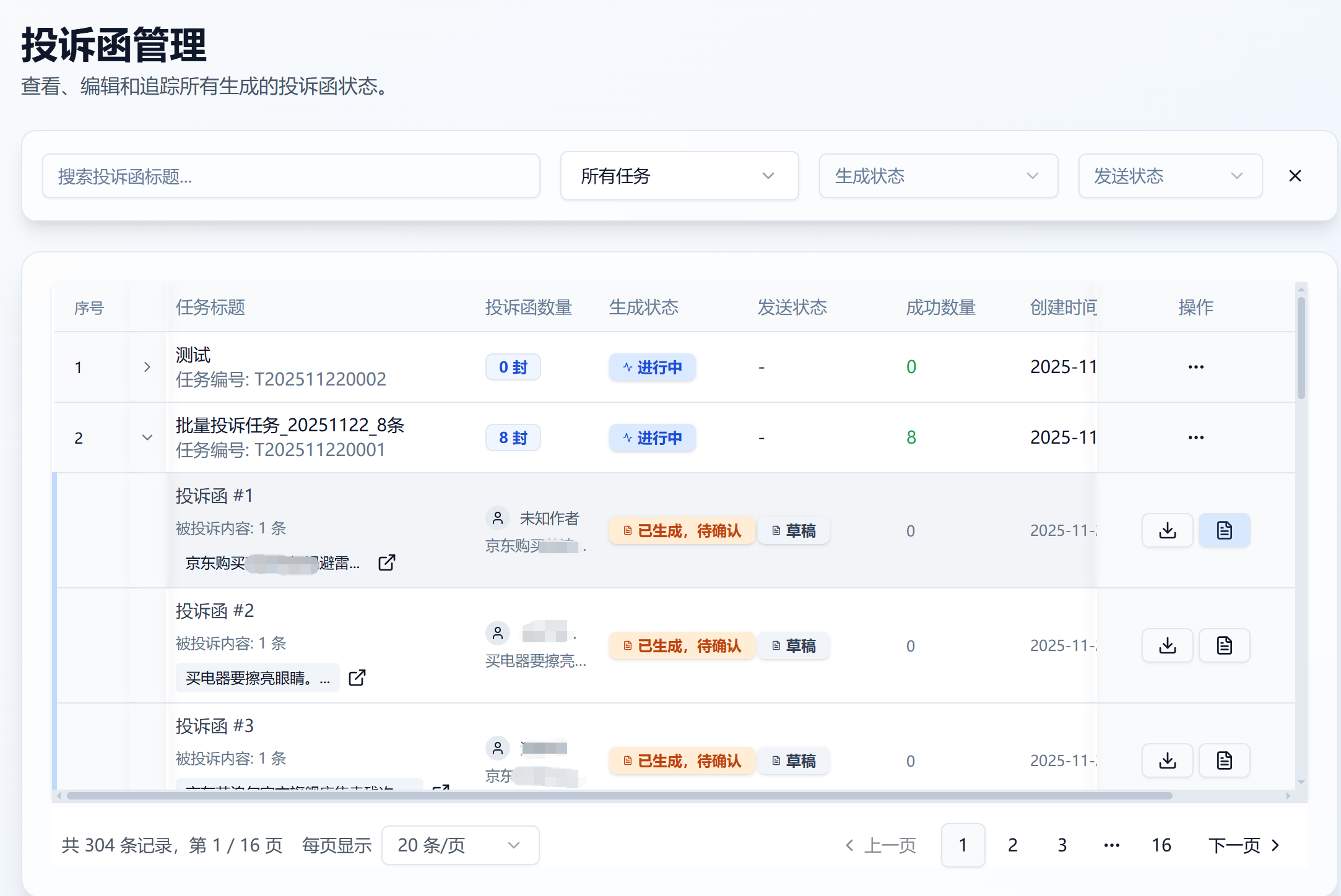Open external link for 买电器要擦亮眼睛 content
1341x896 pixels.
click(357, 678)
